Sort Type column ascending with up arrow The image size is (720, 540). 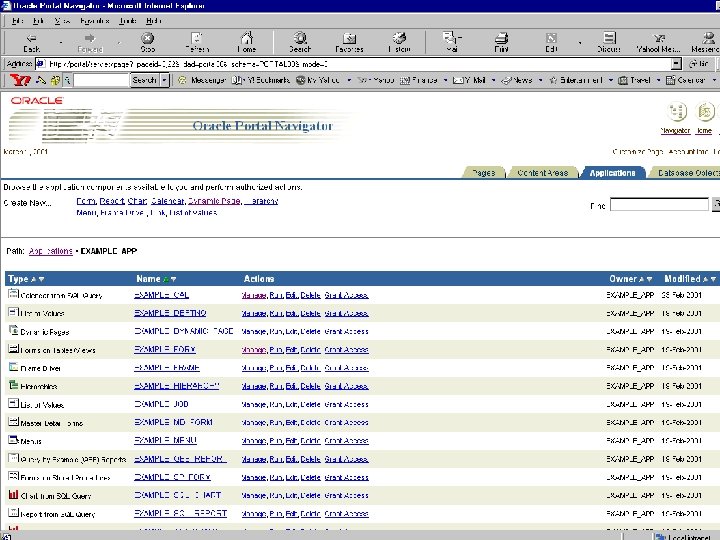click(x=34, y=279)
